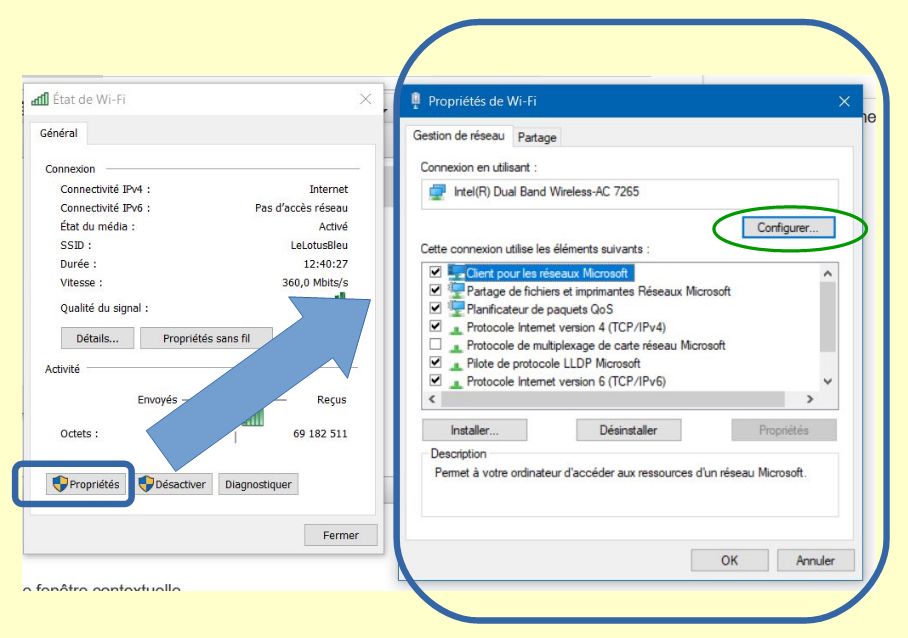Image resolution: width=908 pixels, height=638 pixels.
Task: Select the Pilote de protocole LLDP icon
Action: [x=456, y=364]
